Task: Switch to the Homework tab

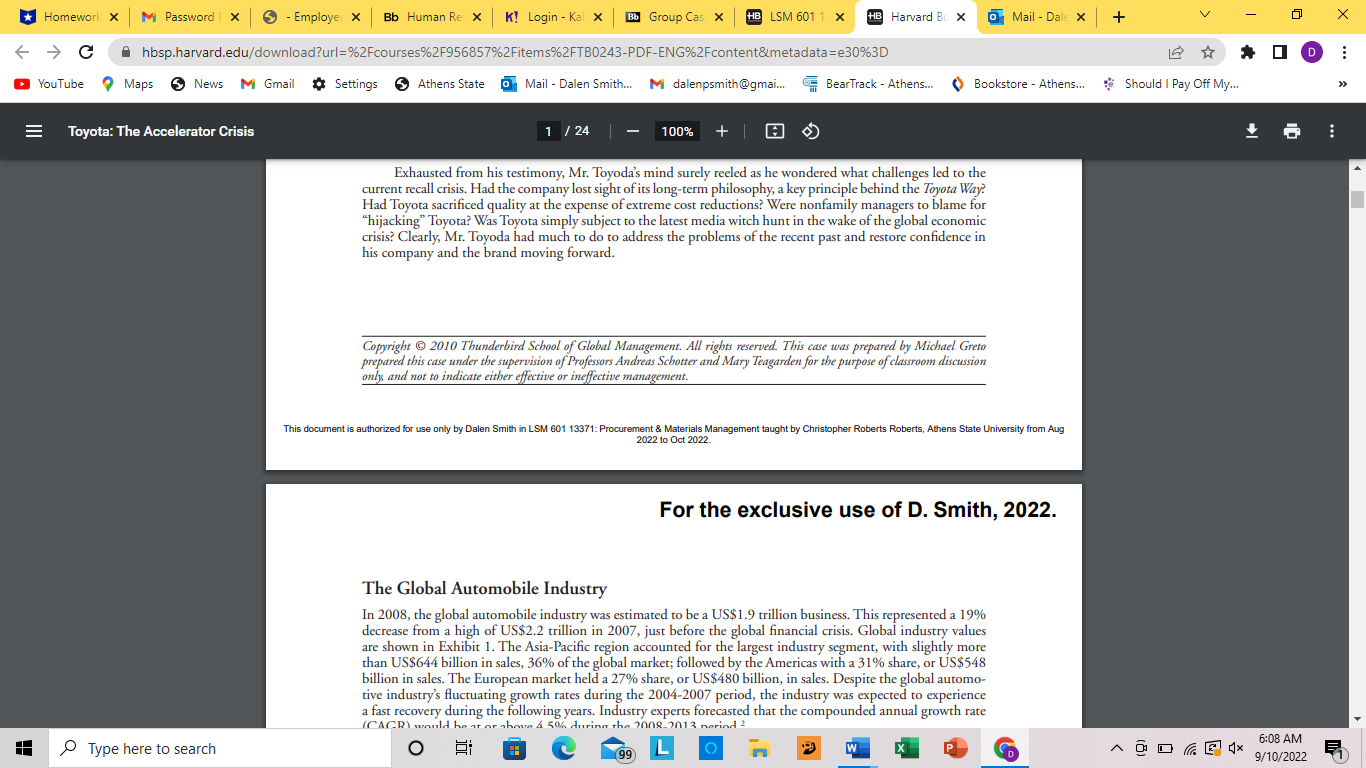Action: [70, 17]
